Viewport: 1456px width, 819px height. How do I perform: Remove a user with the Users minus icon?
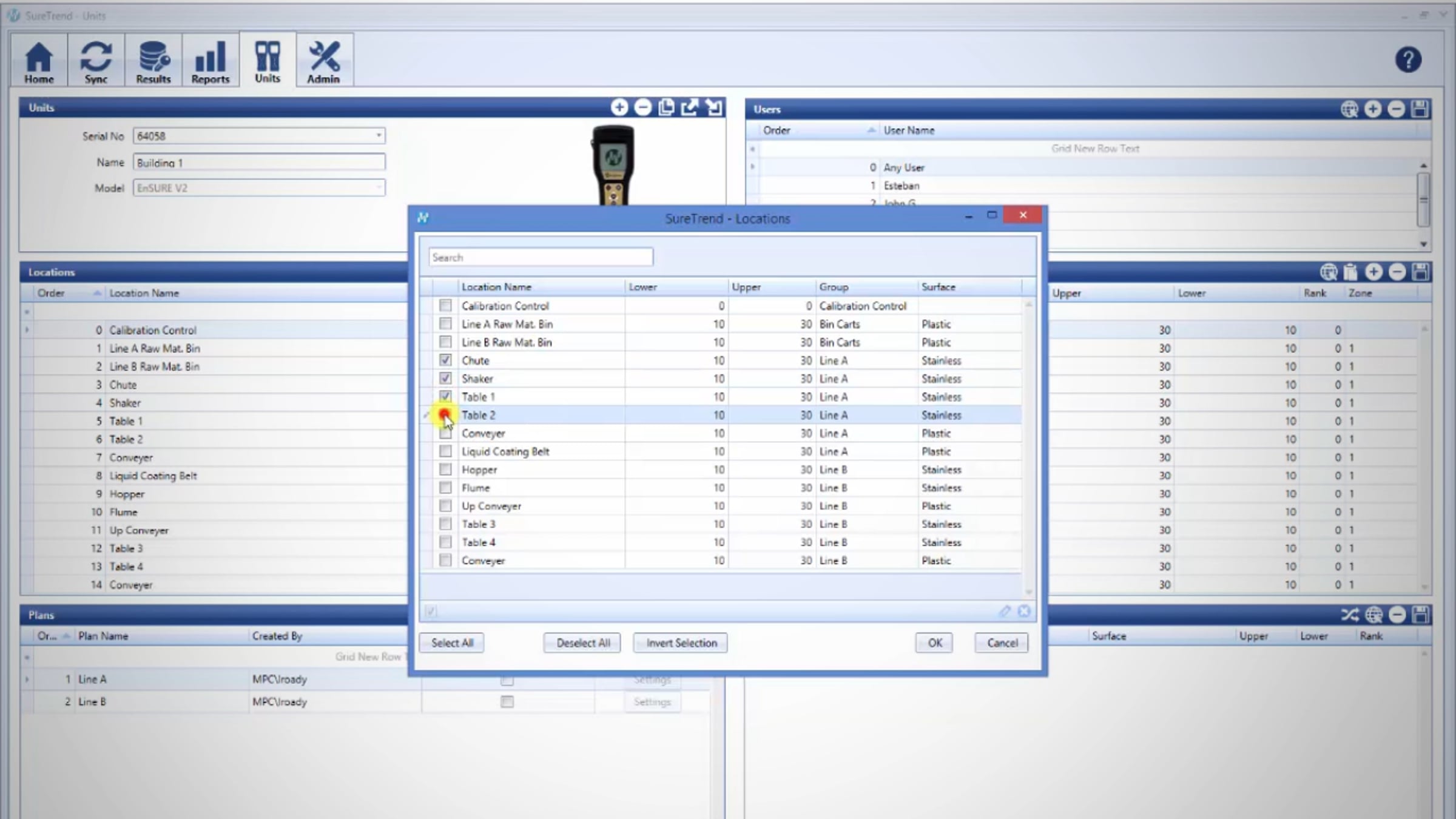click(1397, 109)
